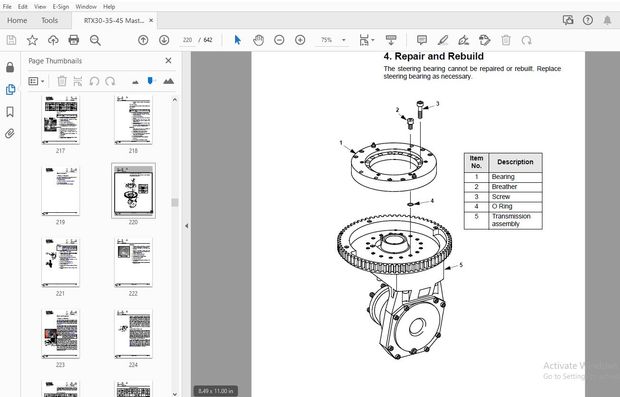Screen dimensions: 620x397
Task: Switch to the Tools tab
Action: click(x=49, y=21)
